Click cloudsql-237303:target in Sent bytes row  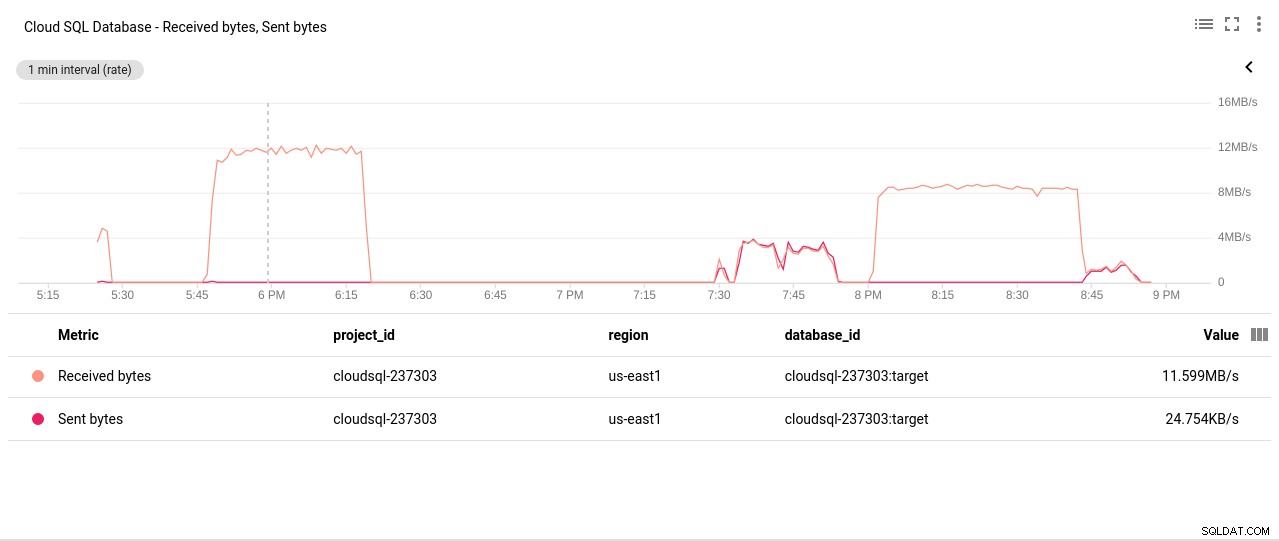pos(857,419)
